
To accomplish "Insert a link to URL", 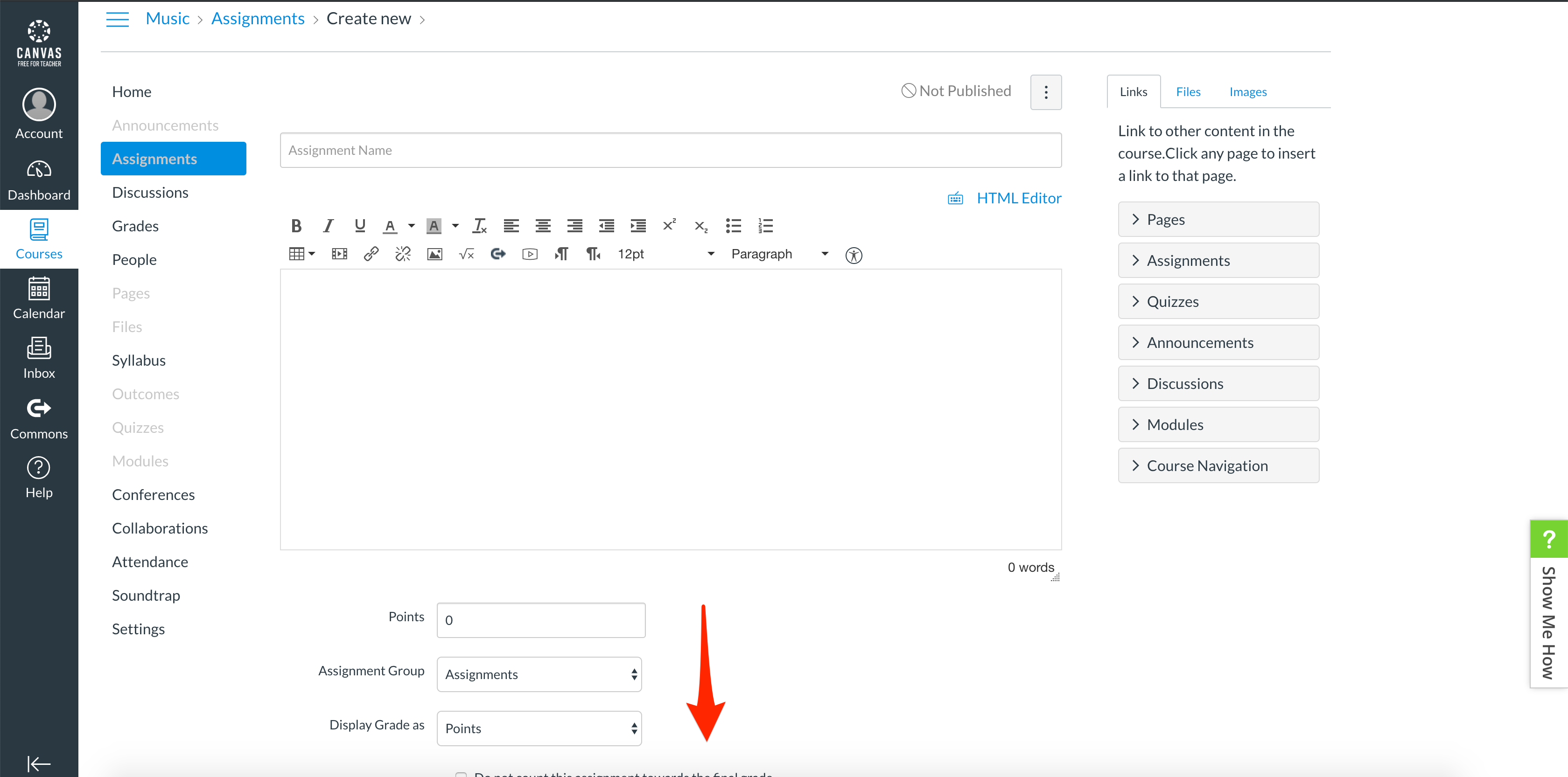I will tap(371, 254).
